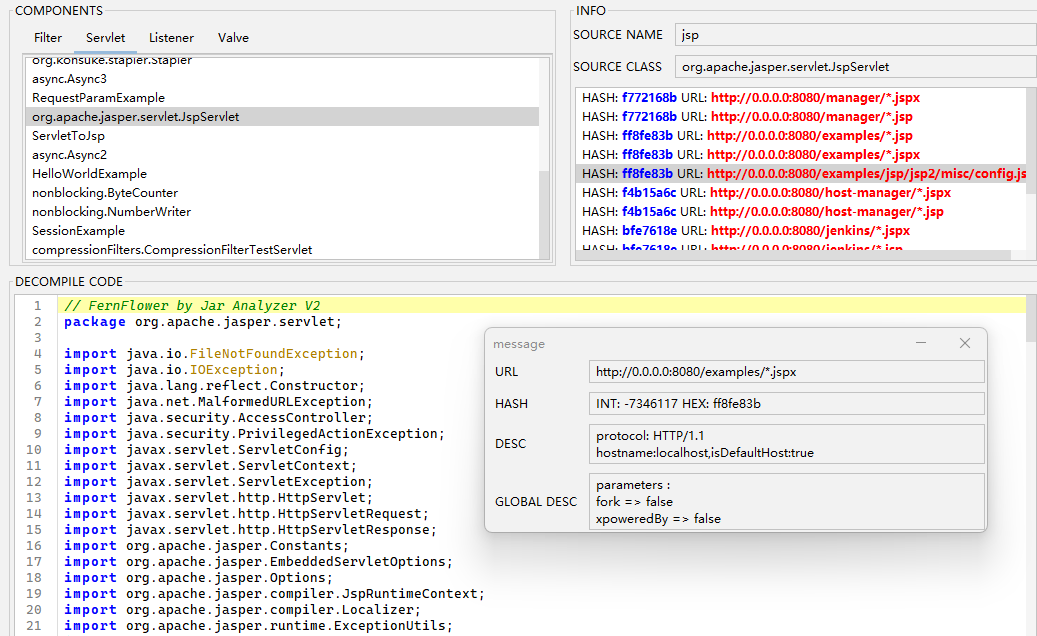This screenshot has height=636, width=1037.
Task: Switch to the Filter tab
Action: coord(48,38)
